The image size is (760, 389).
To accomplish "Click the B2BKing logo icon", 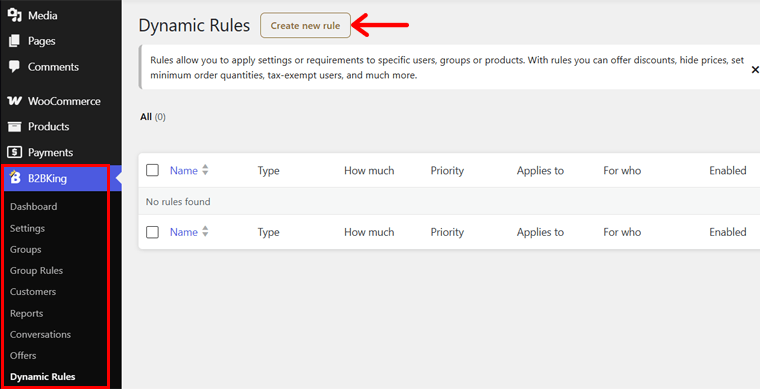I will click(15, 178).
